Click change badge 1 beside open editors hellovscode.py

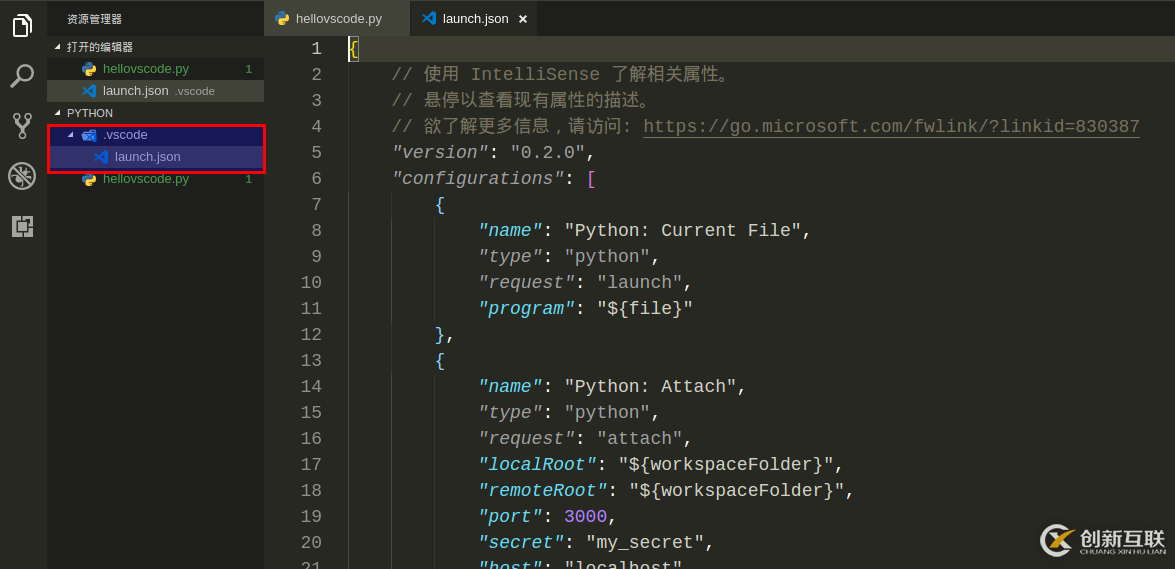pos(249,69)
